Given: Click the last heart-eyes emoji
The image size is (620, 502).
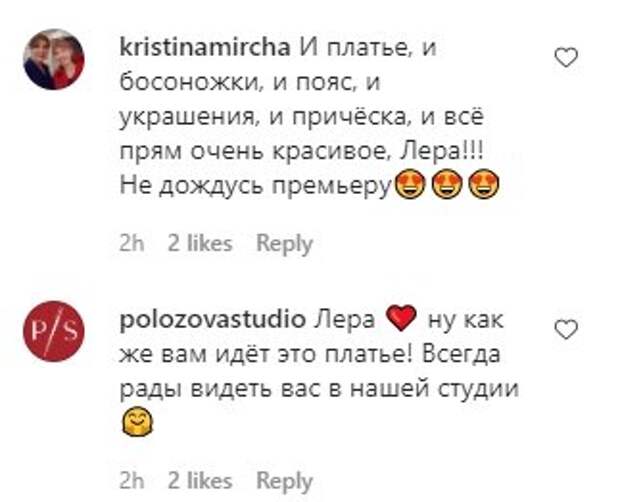Looking at the screenshot, I should [x=484, y=184].
